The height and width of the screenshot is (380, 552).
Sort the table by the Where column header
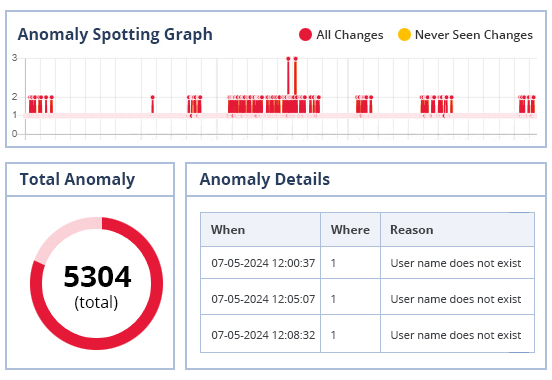(350, 230)
